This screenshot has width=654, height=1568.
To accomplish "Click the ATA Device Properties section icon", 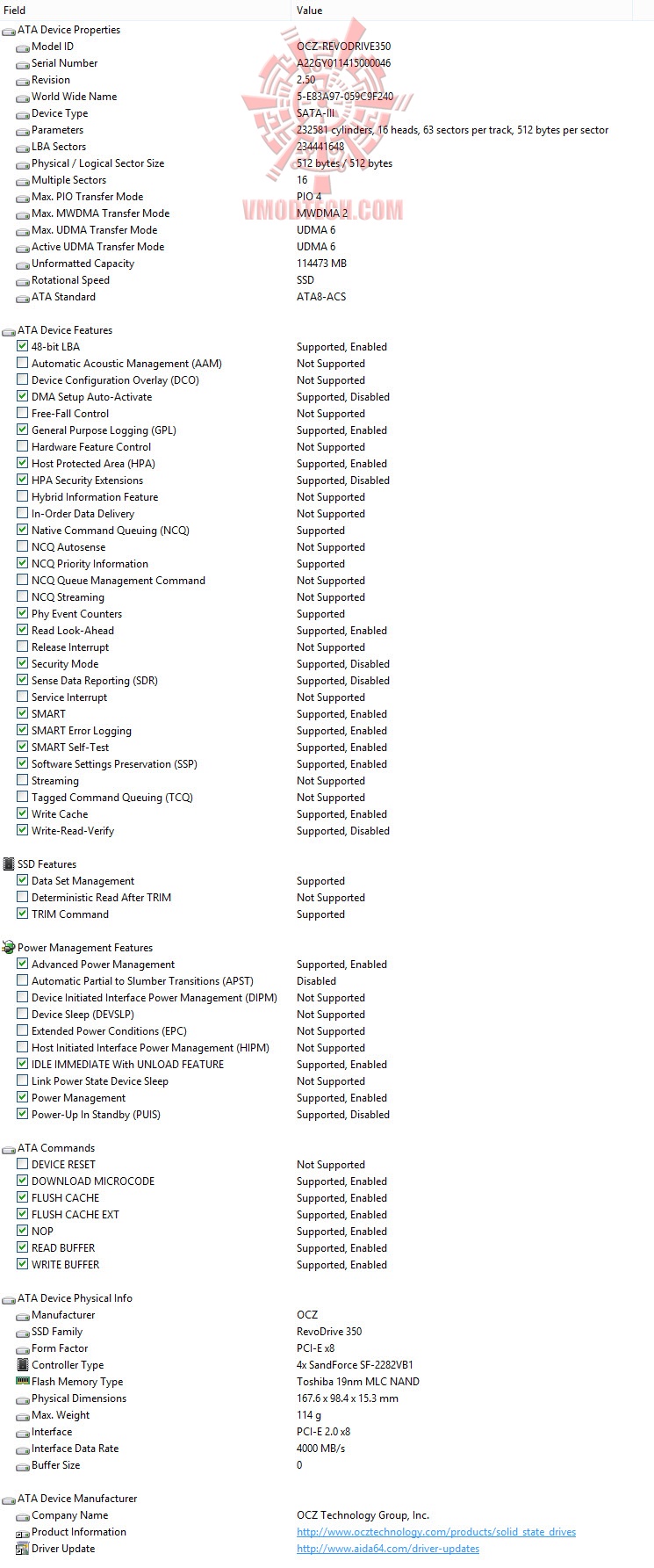I will coord(9,30).
